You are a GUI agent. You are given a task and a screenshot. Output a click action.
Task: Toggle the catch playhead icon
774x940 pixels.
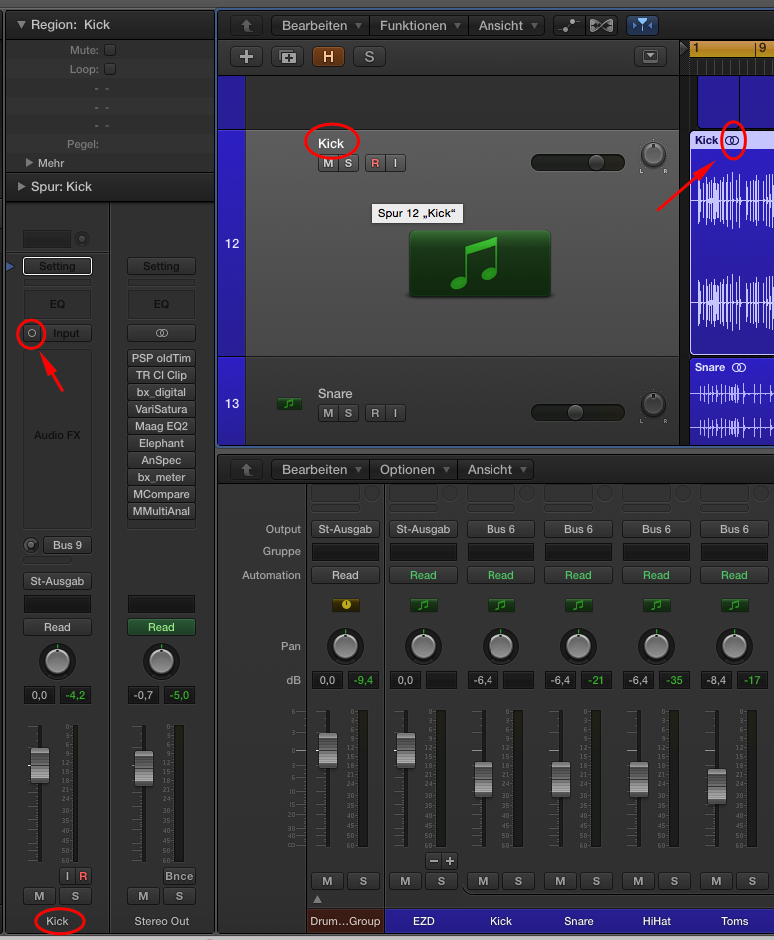click(642, 25)
